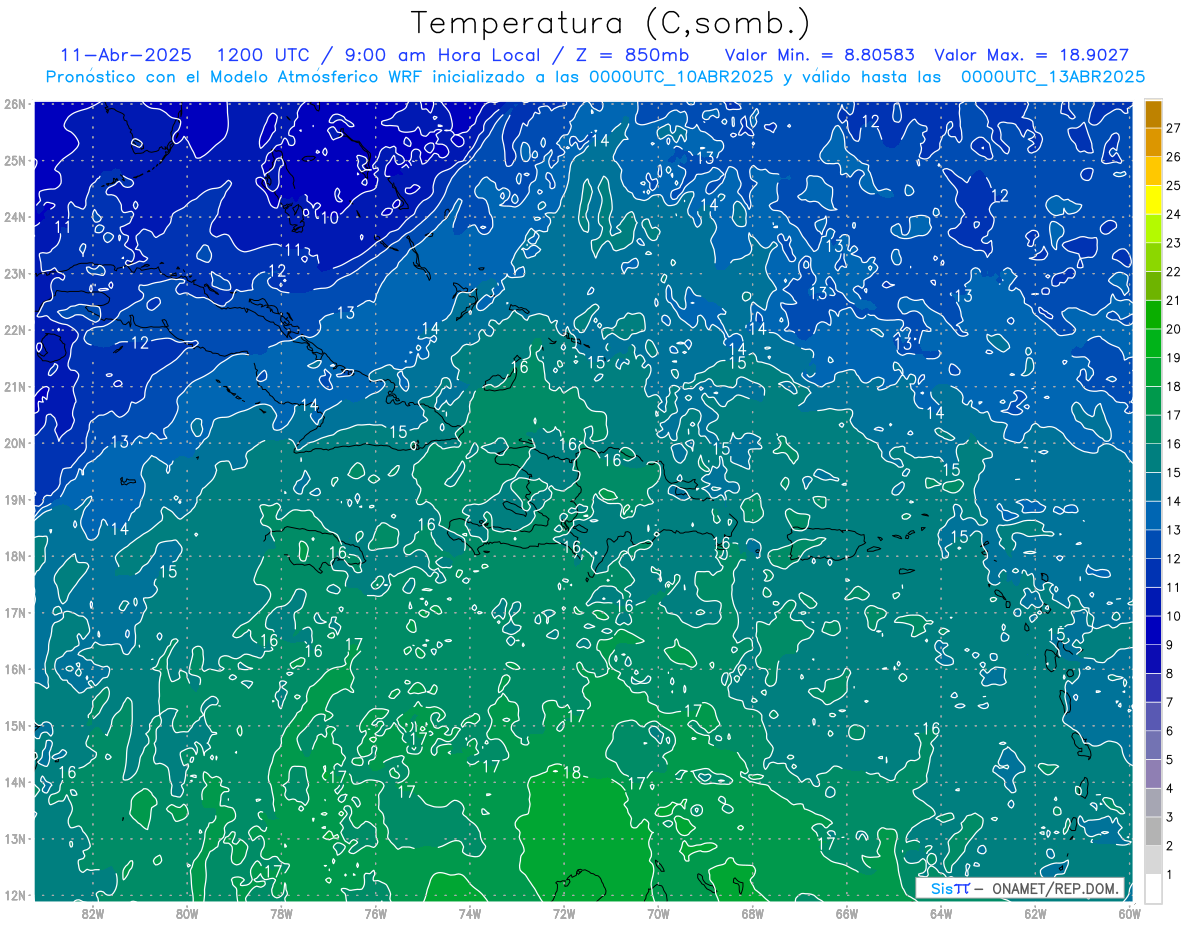Click the '26N' latitude axis label
The height and width of the screenshot is (927, 1200).
coord(14,104)
